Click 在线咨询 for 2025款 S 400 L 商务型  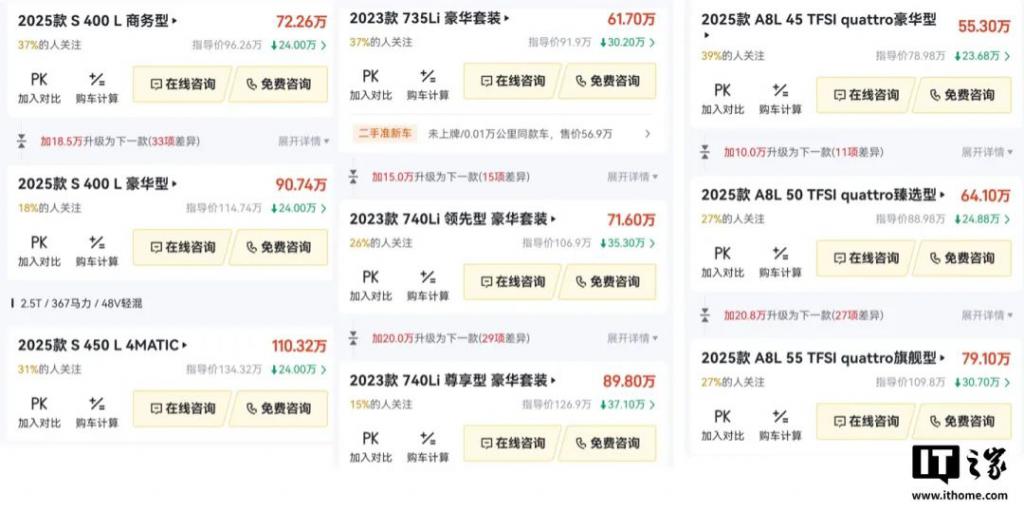coord(182,84)
